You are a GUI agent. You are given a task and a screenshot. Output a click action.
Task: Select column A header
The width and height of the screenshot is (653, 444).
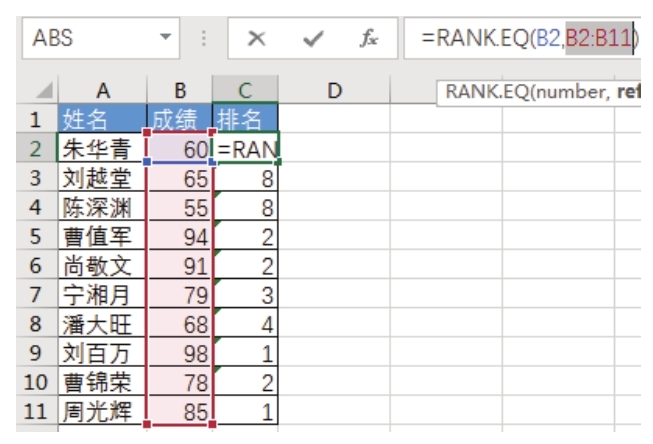pos(102,92)
